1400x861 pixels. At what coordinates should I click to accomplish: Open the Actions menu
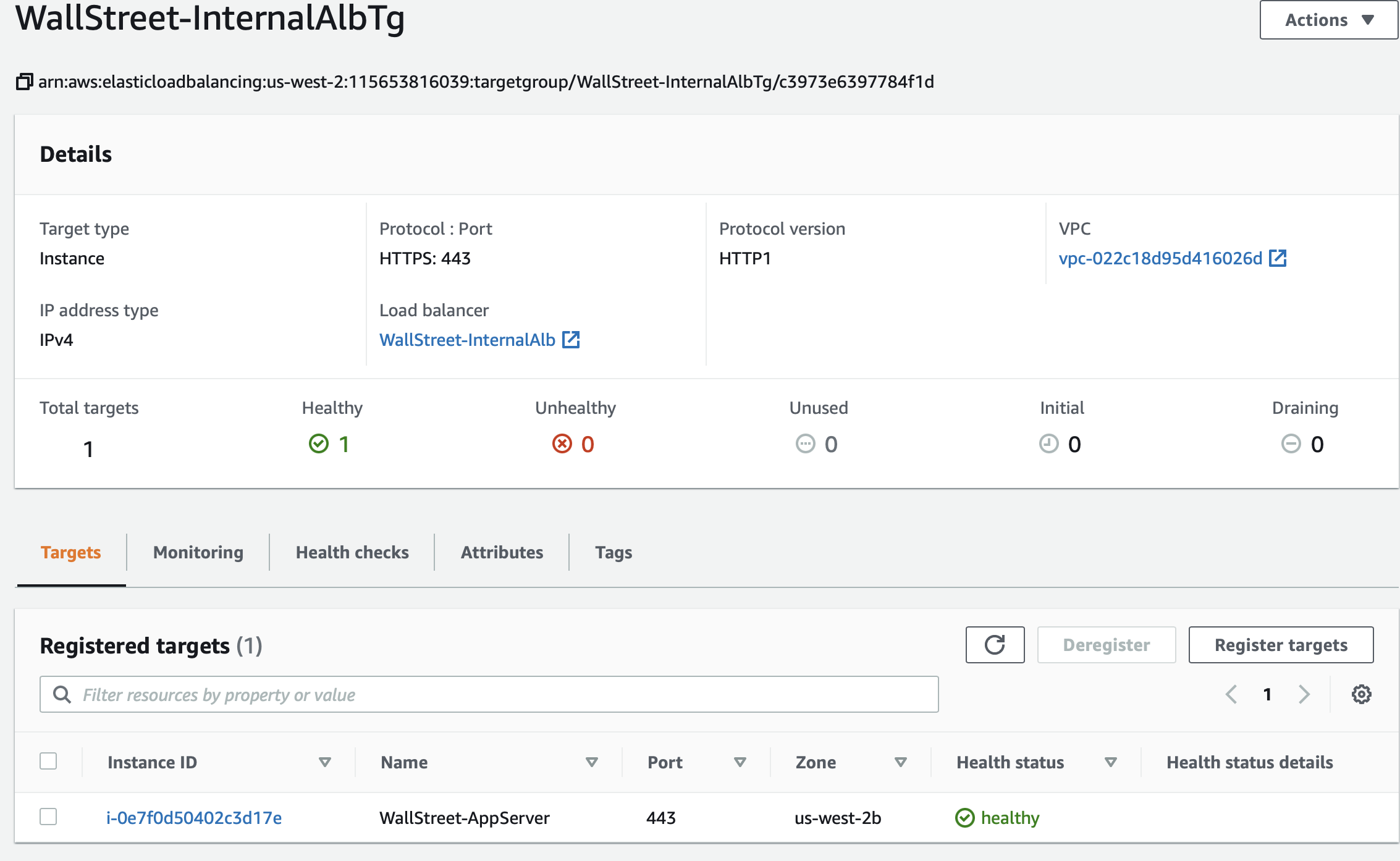[x=1326, y=19]
